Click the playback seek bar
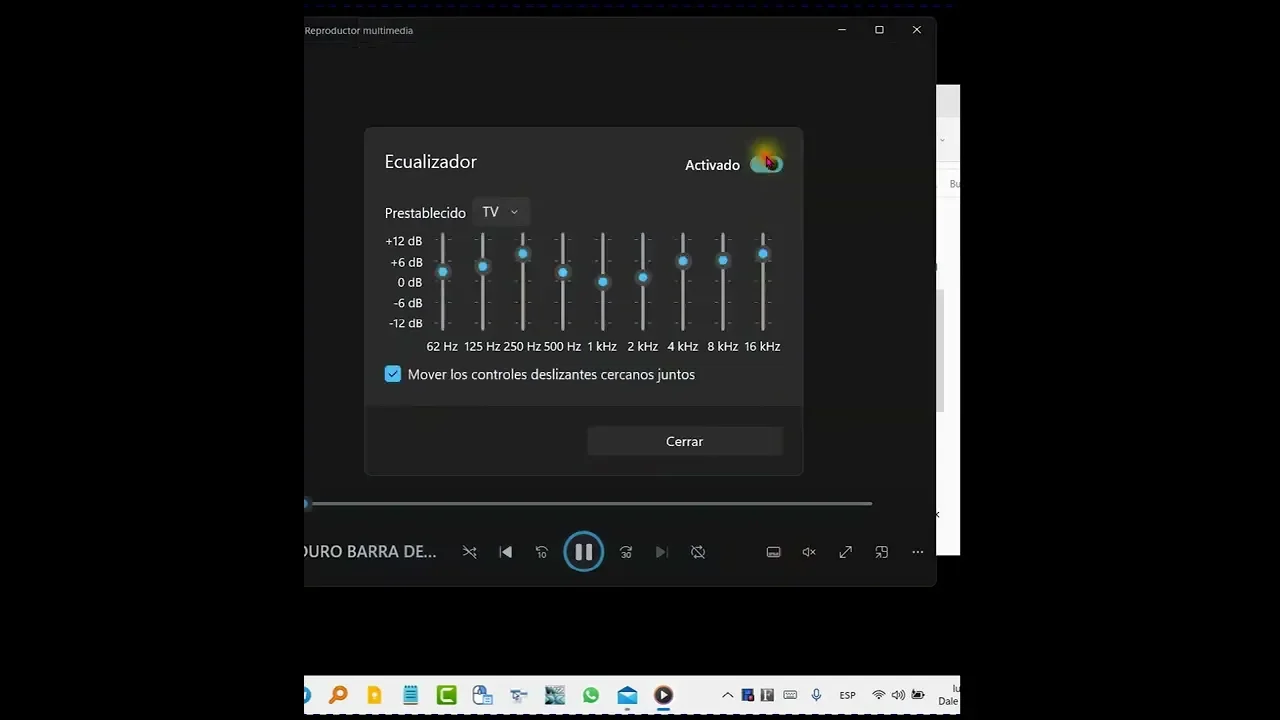This screenshot has height=720, width=1280. (588, 504)
